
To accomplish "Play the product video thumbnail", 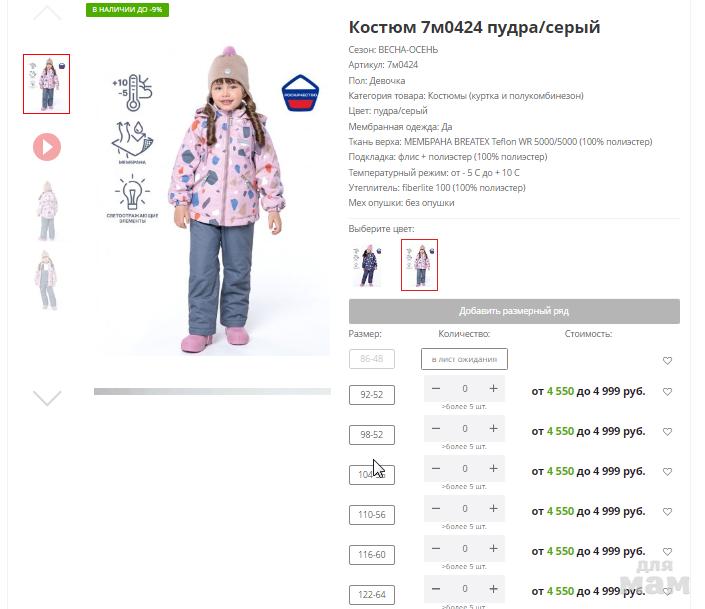I will [47, 147].
